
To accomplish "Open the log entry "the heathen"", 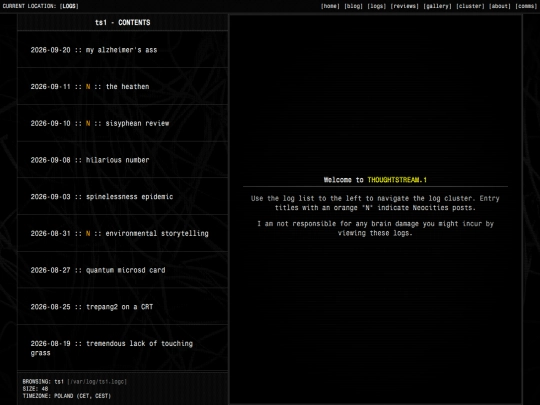I will tap(123, 86).
